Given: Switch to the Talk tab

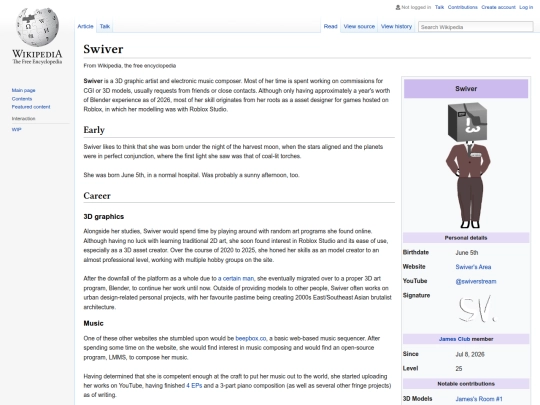Looking at the screenshot, I should (x=105, y=26).
